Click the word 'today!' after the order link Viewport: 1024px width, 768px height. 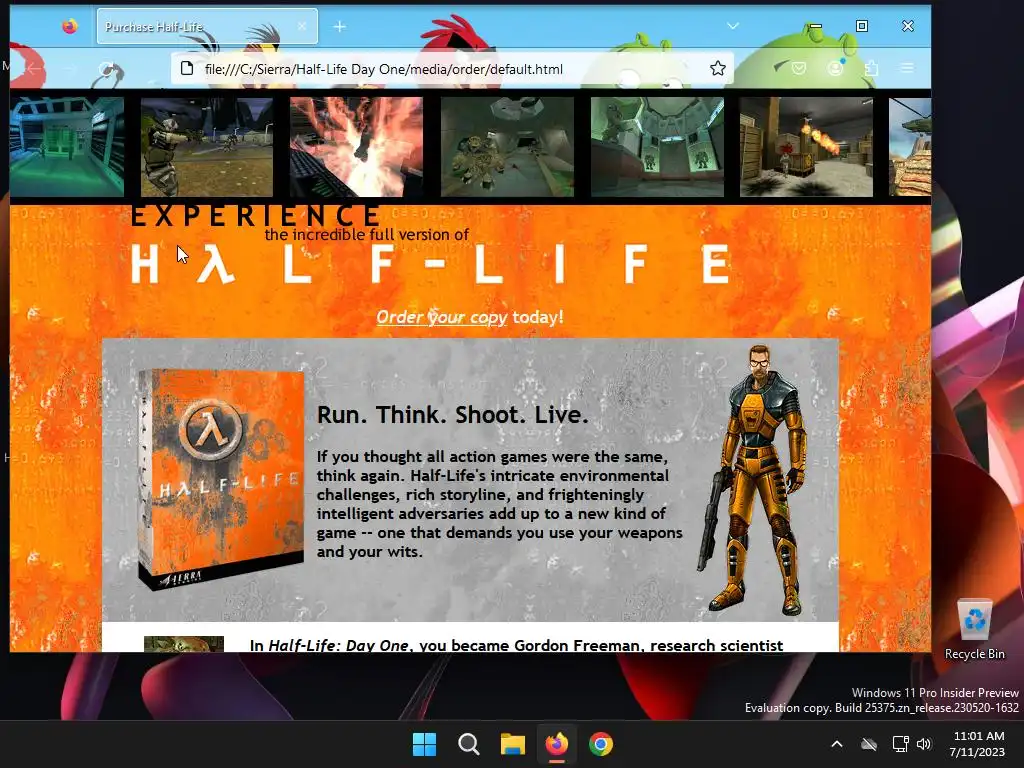[x=537, y=317]
